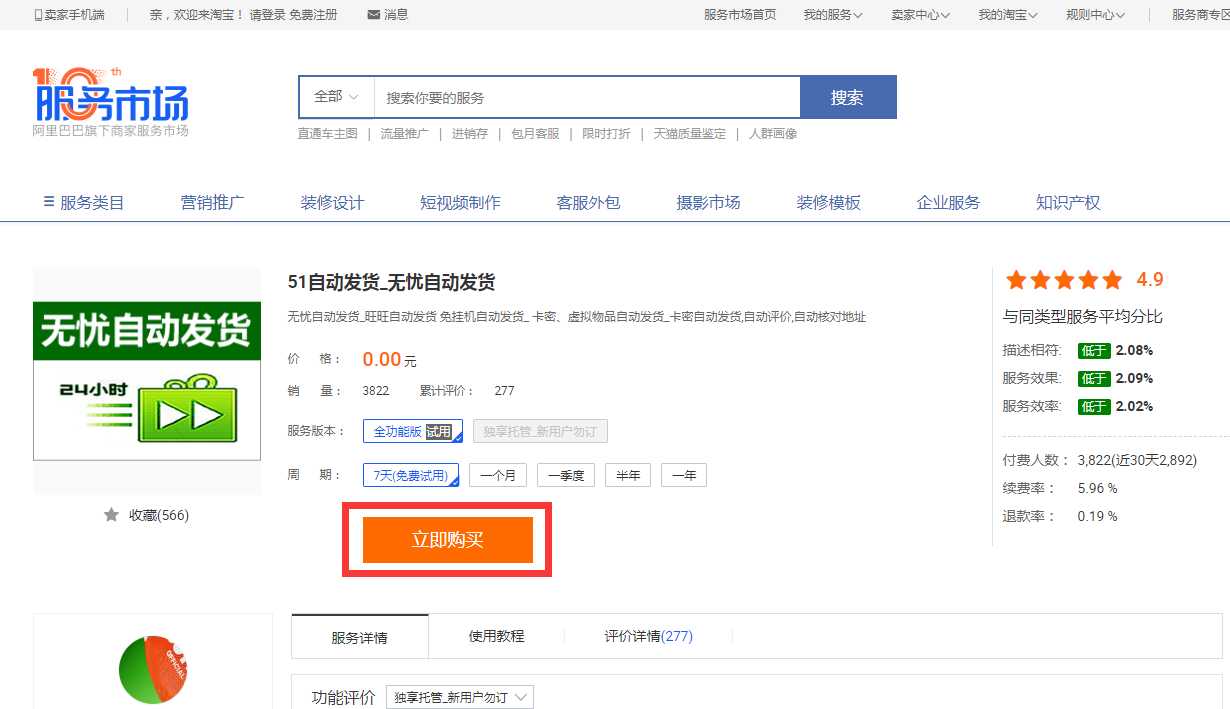1230x709 pixels.
Task: Choose the 一季度 period
Action: pos(566,475)
